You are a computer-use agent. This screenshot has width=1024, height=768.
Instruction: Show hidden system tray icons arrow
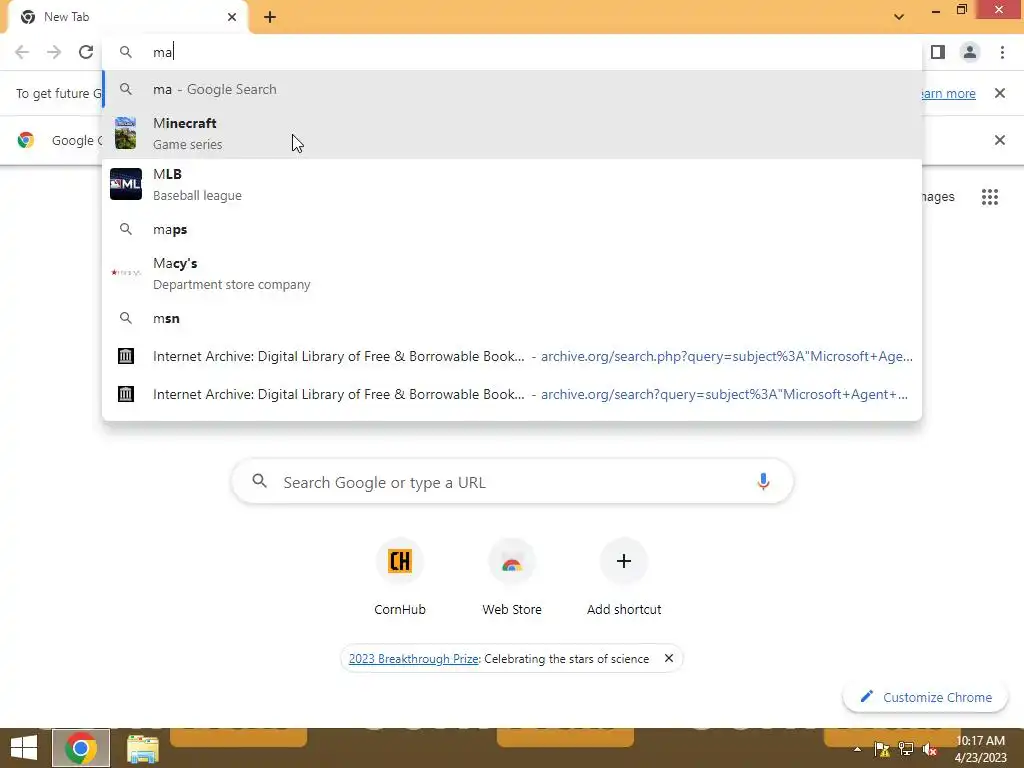click(857, 749)
